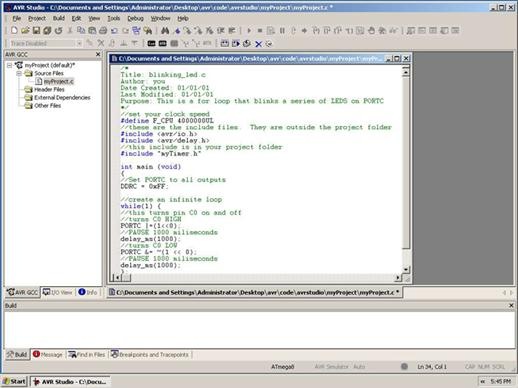The width and height of the screenshot is (518, 388).
Task: Switch to the Message output tab
Action: (48, 354)
